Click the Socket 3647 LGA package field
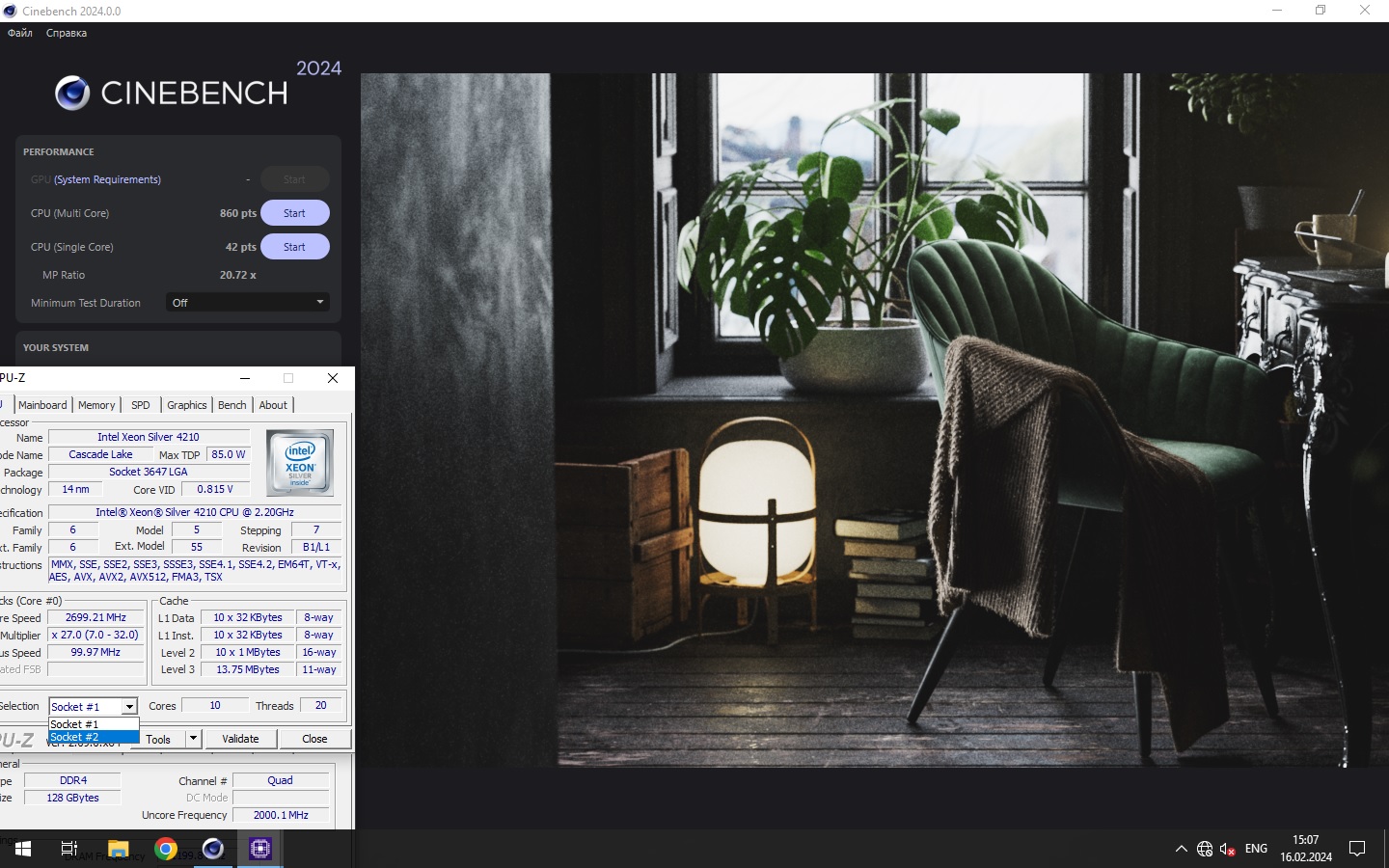Screen dimensions: 1389x868 coord(149,472)
